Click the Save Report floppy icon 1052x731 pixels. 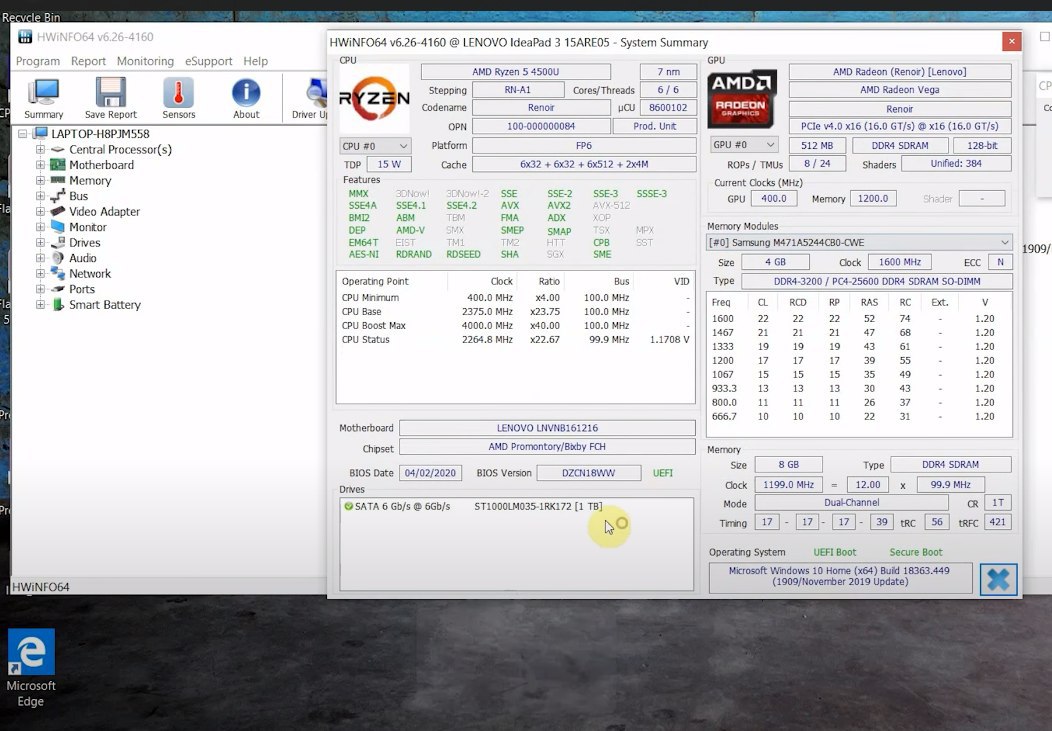pyautogui.click(x=111, y=98)
